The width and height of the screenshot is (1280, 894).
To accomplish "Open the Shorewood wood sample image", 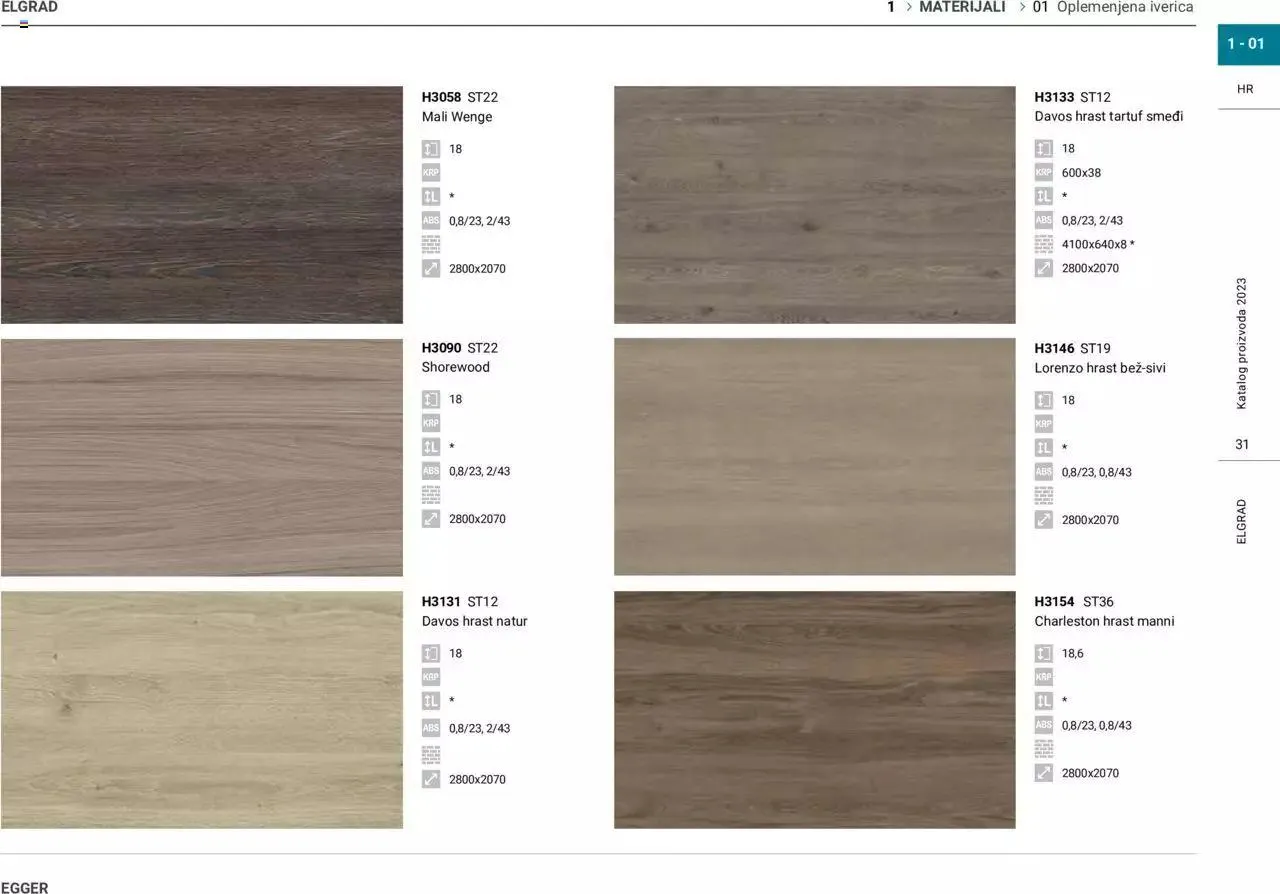I will [202, 457].
